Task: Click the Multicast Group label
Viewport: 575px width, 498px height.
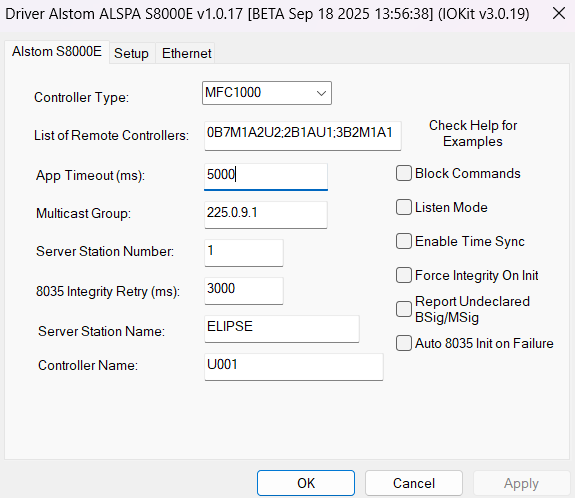Action: click(x=83, y=213)
